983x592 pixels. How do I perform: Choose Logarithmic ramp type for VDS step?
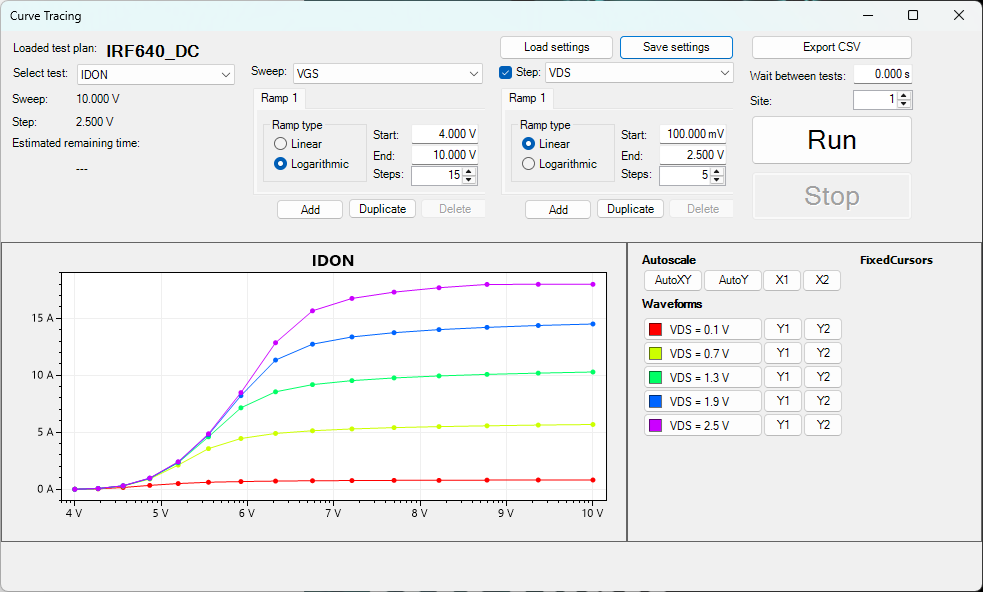529,164
